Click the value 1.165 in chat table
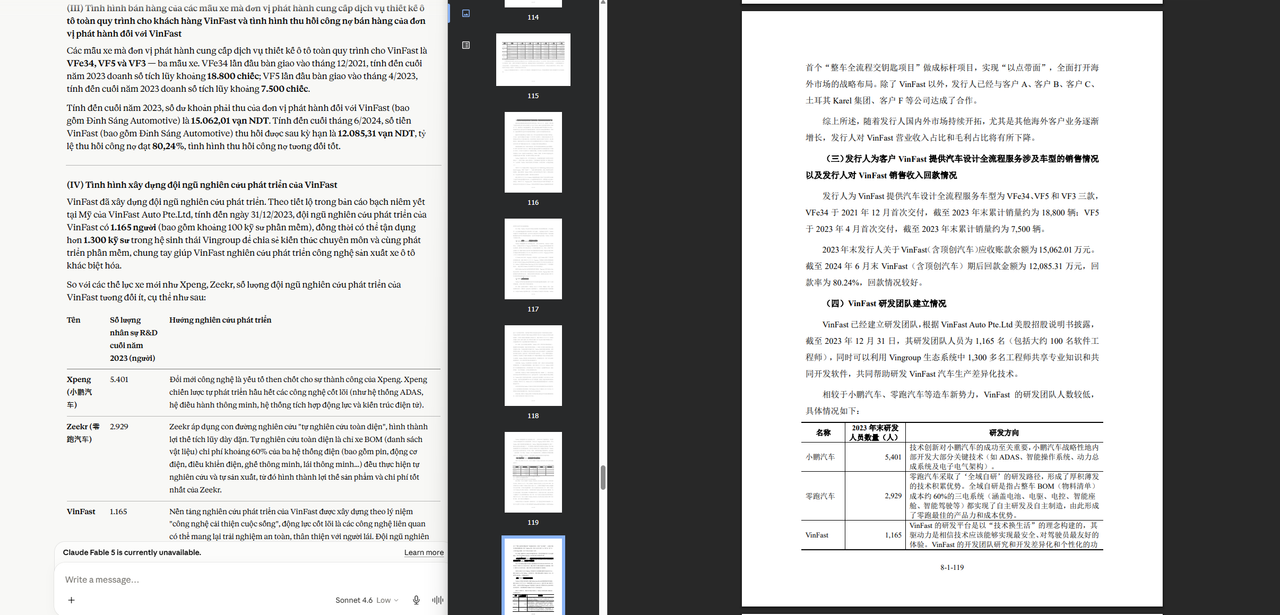This screenshot has height=615, width=1280. tap(119, 511)
